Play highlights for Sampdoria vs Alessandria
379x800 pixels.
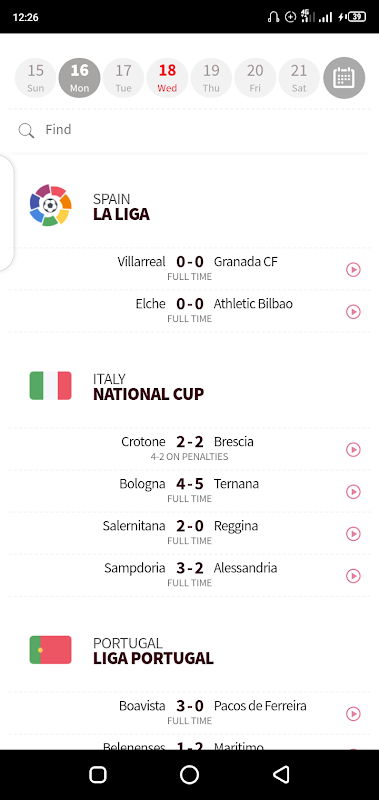click(x=353, y=576)
